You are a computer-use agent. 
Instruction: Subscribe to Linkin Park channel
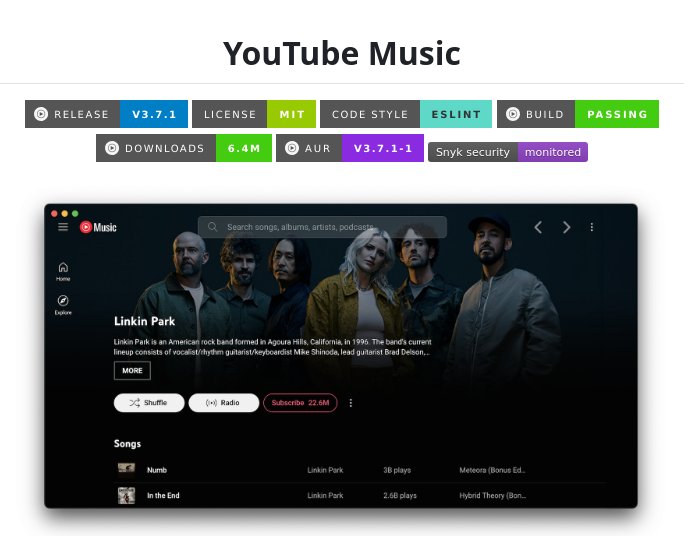tap(300, 403)
